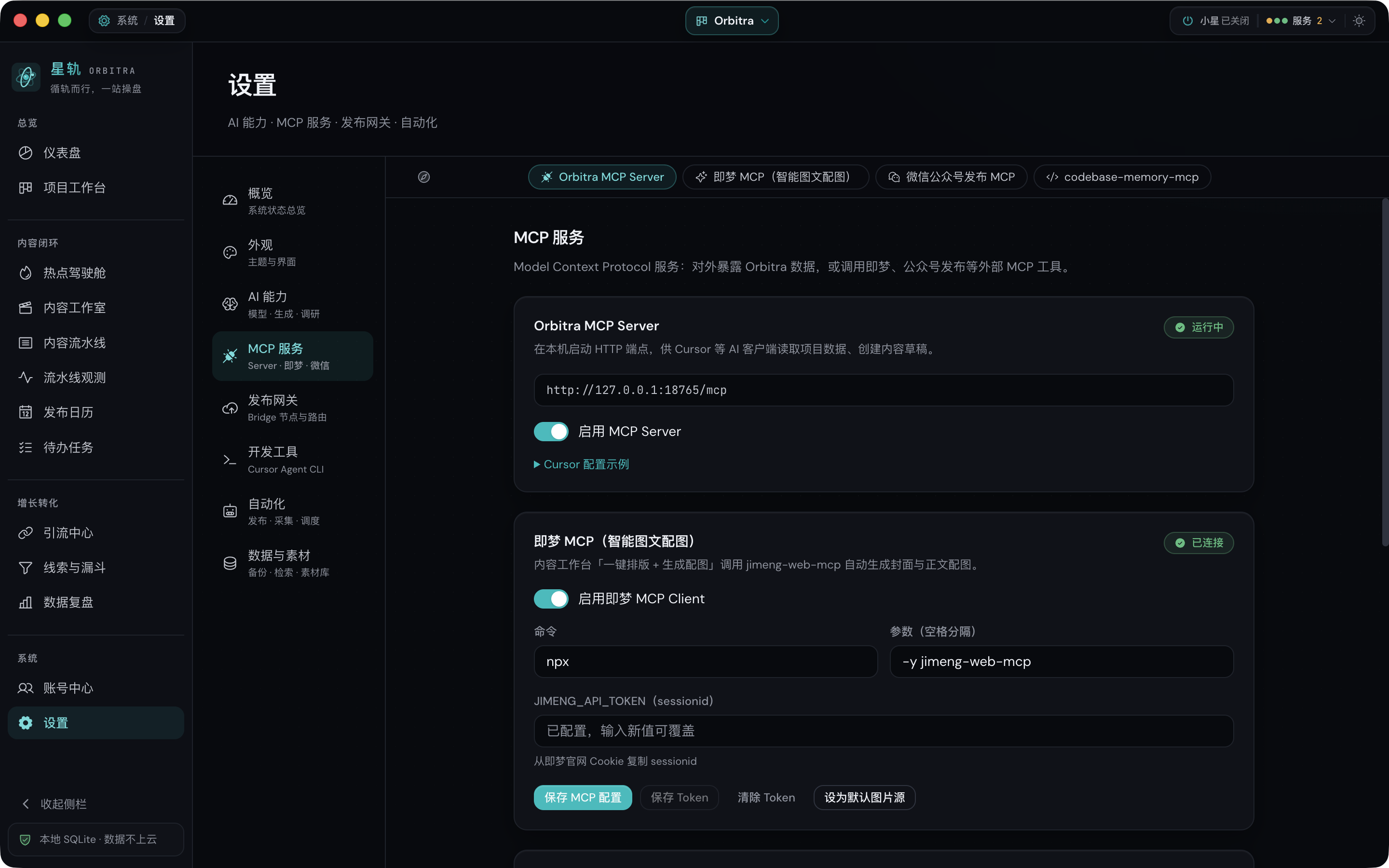Screen dimensions: 1389x868
Task: Switch to 即梦 MCP（智能图文配图）tab
Action: point(776,177)
